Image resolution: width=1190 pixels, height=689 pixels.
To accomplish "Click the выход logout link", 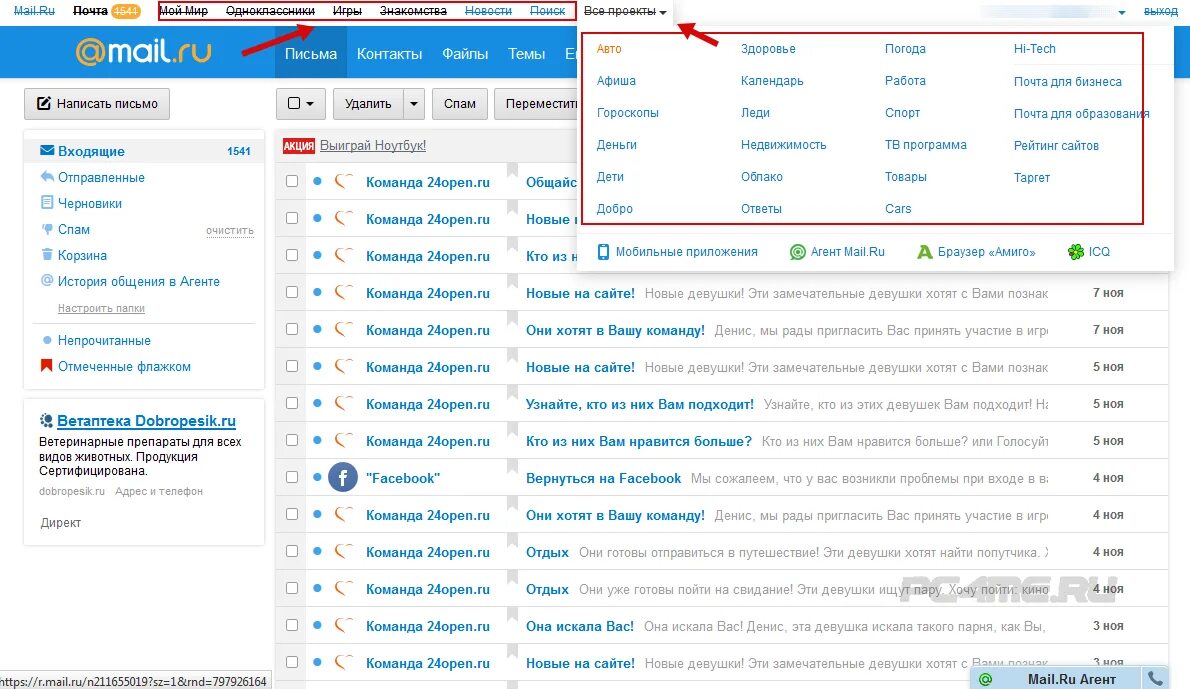I will tap(1160, 11).
